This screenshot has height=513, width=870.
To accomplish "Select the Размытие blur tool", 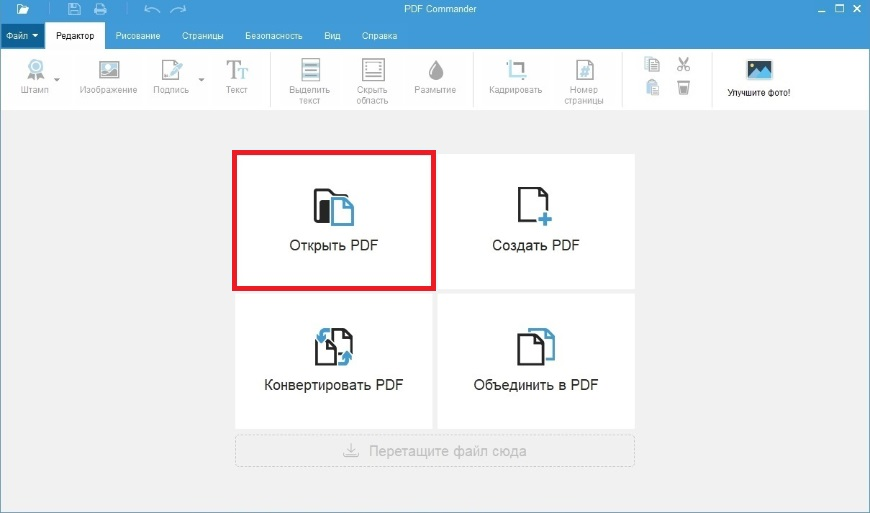I will pyautogui.click(x=436, y=77).
